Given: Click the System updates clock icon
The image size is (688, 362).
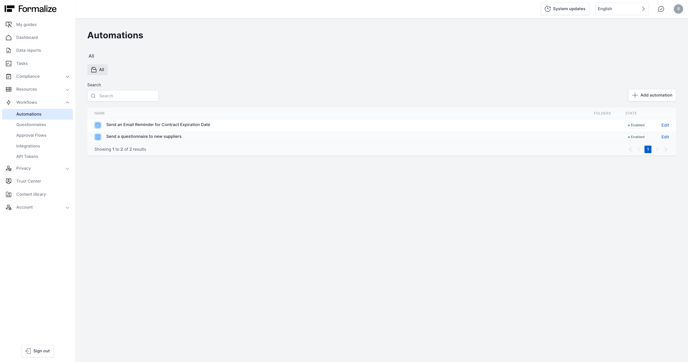Looking at the screenshot, I should 548,9.
